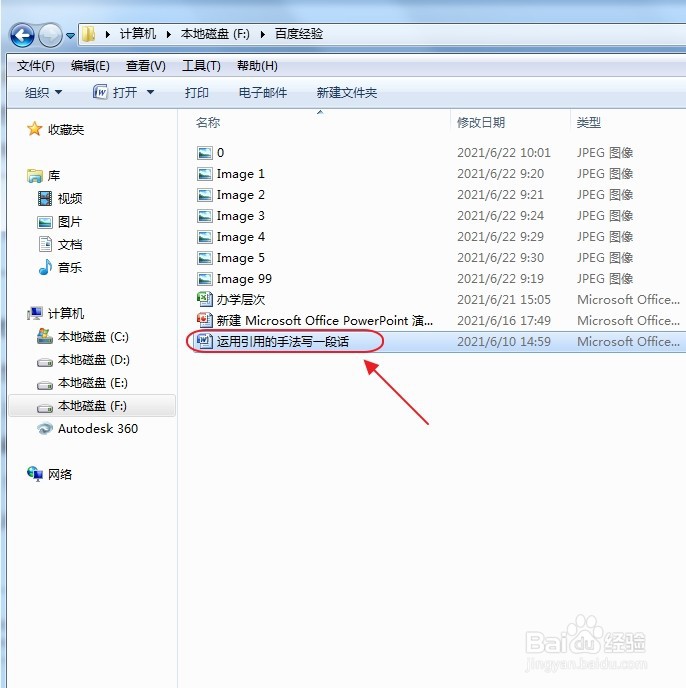Click date 2021/6/10 14:59
Image resolution: width=686 pixels, height=688 pixels.
click(503, 342)
